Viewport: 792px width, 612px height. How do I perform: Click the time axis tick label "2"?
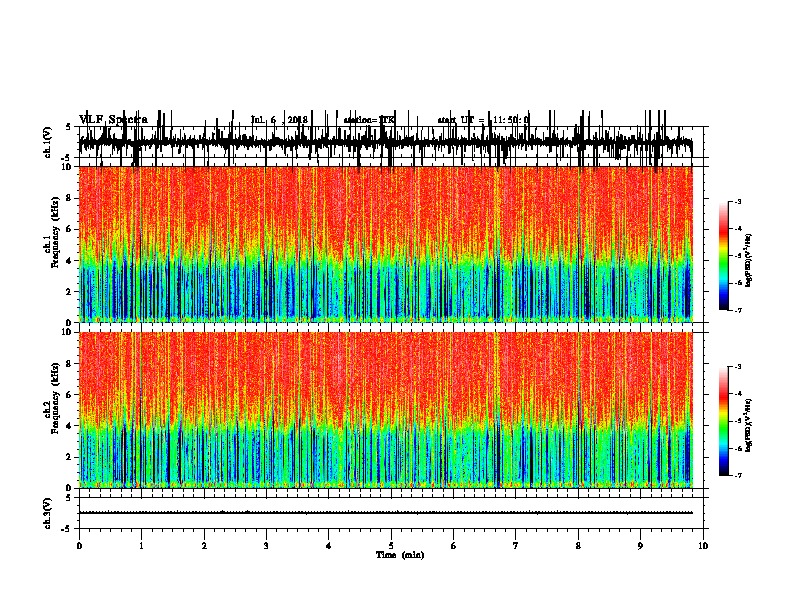(x=204, y=545)
